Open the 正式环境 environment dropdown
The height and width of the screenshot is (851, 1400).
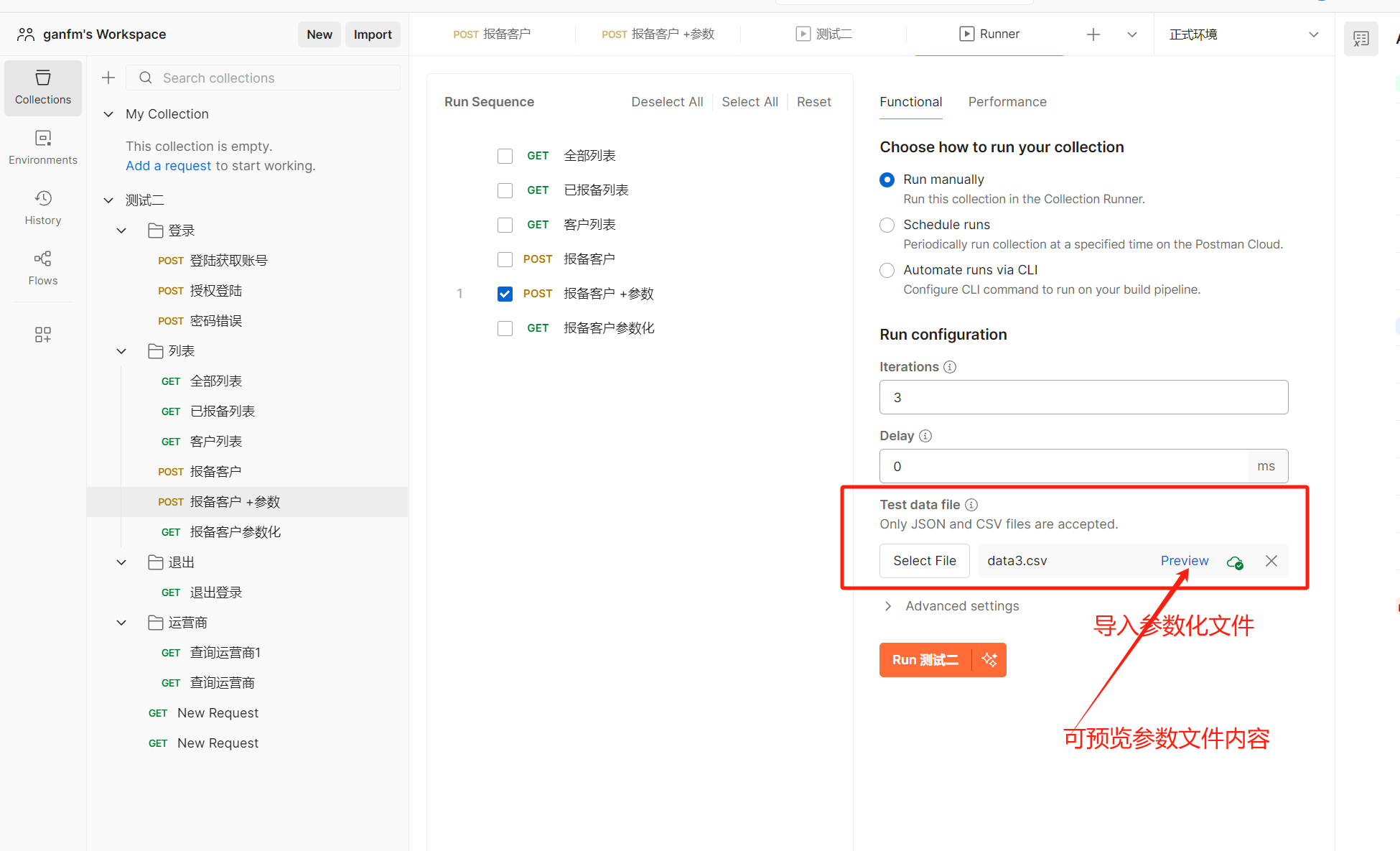1243,34
